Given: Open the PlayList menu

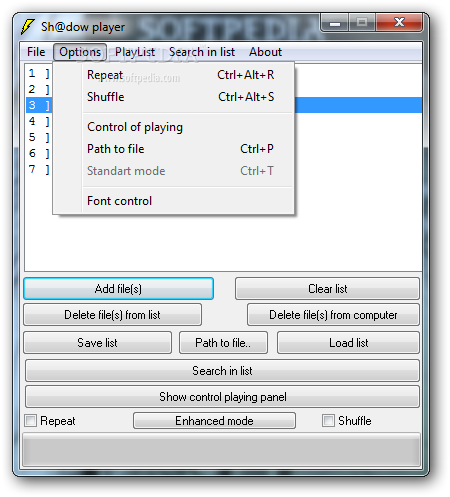Looking at the screenshot, I should pos(135,52).
